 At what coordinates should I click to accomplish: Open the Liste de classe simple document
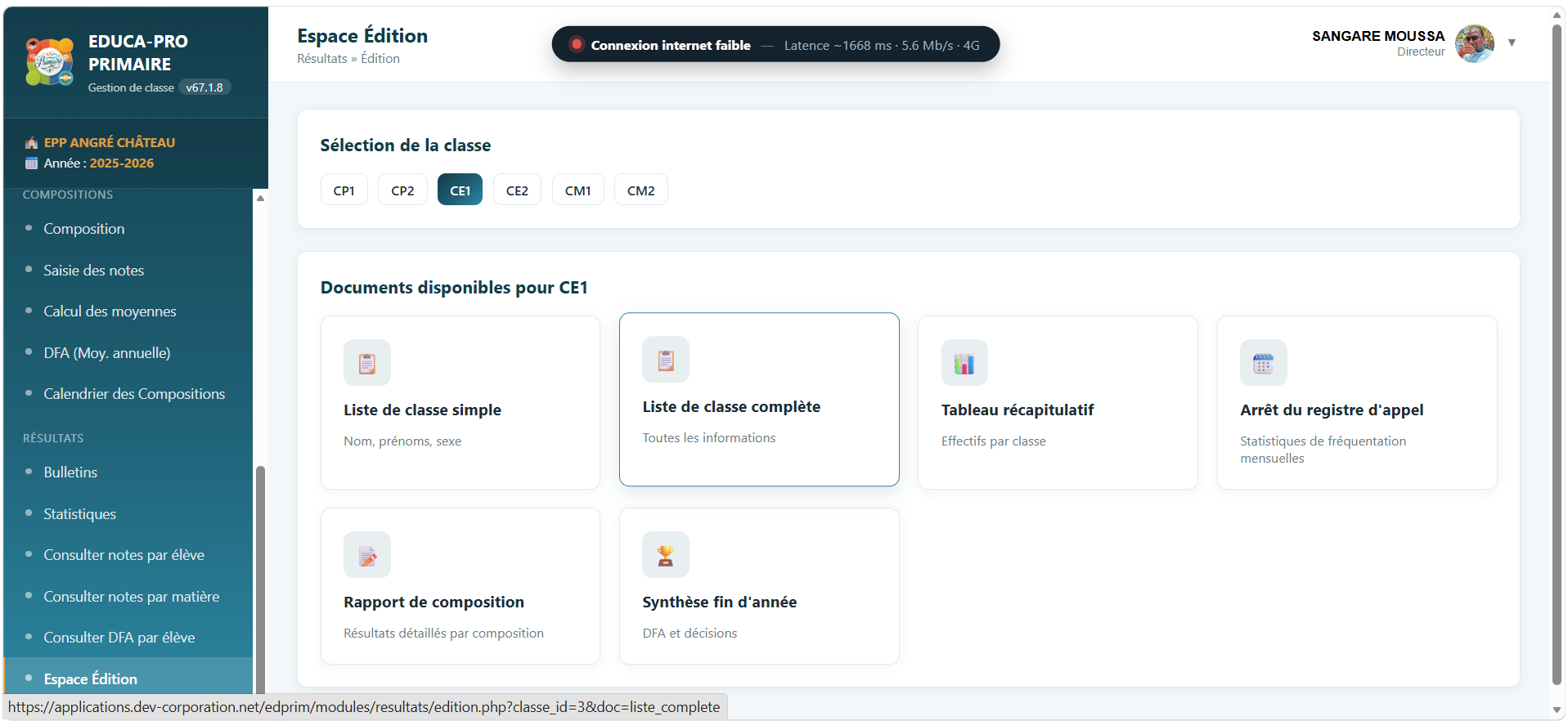[461, 403]
